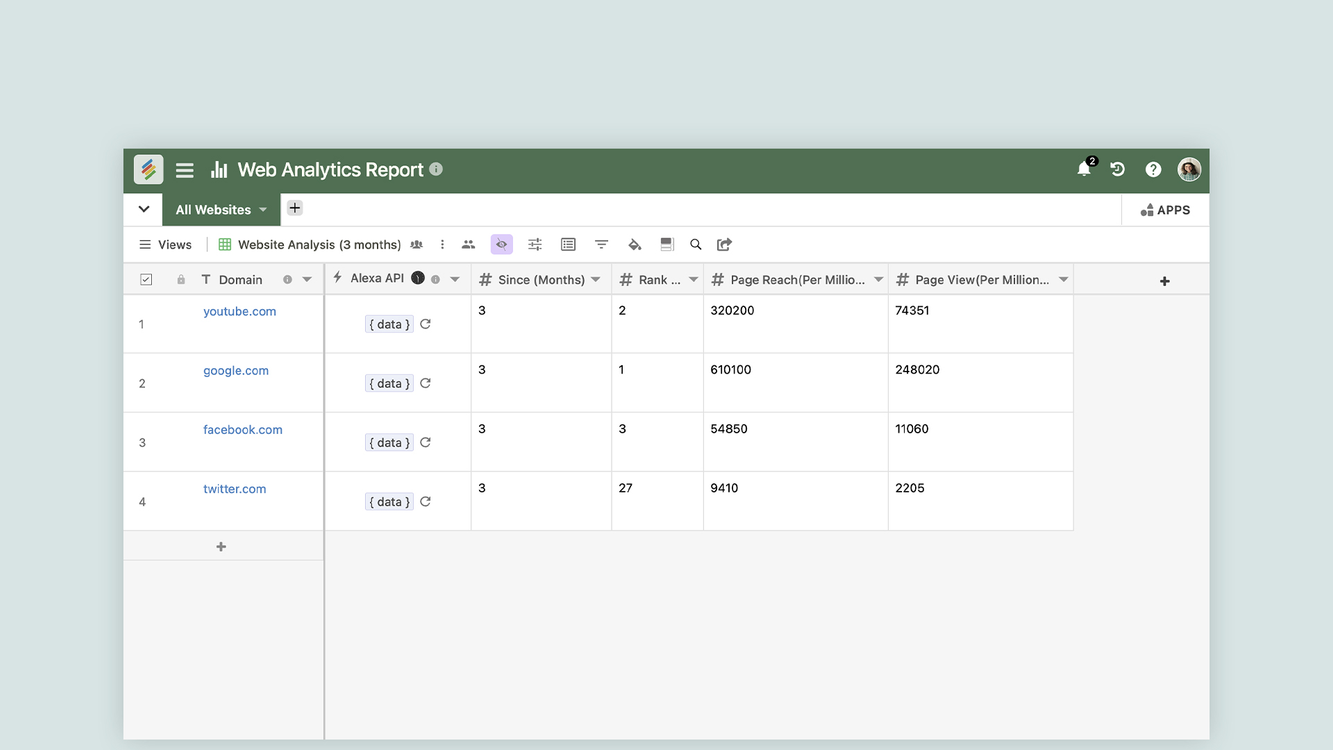The image size is (1333, 750).
Task: Open the group records list icon
Action: pyautogui.click(x=568, y=244)
